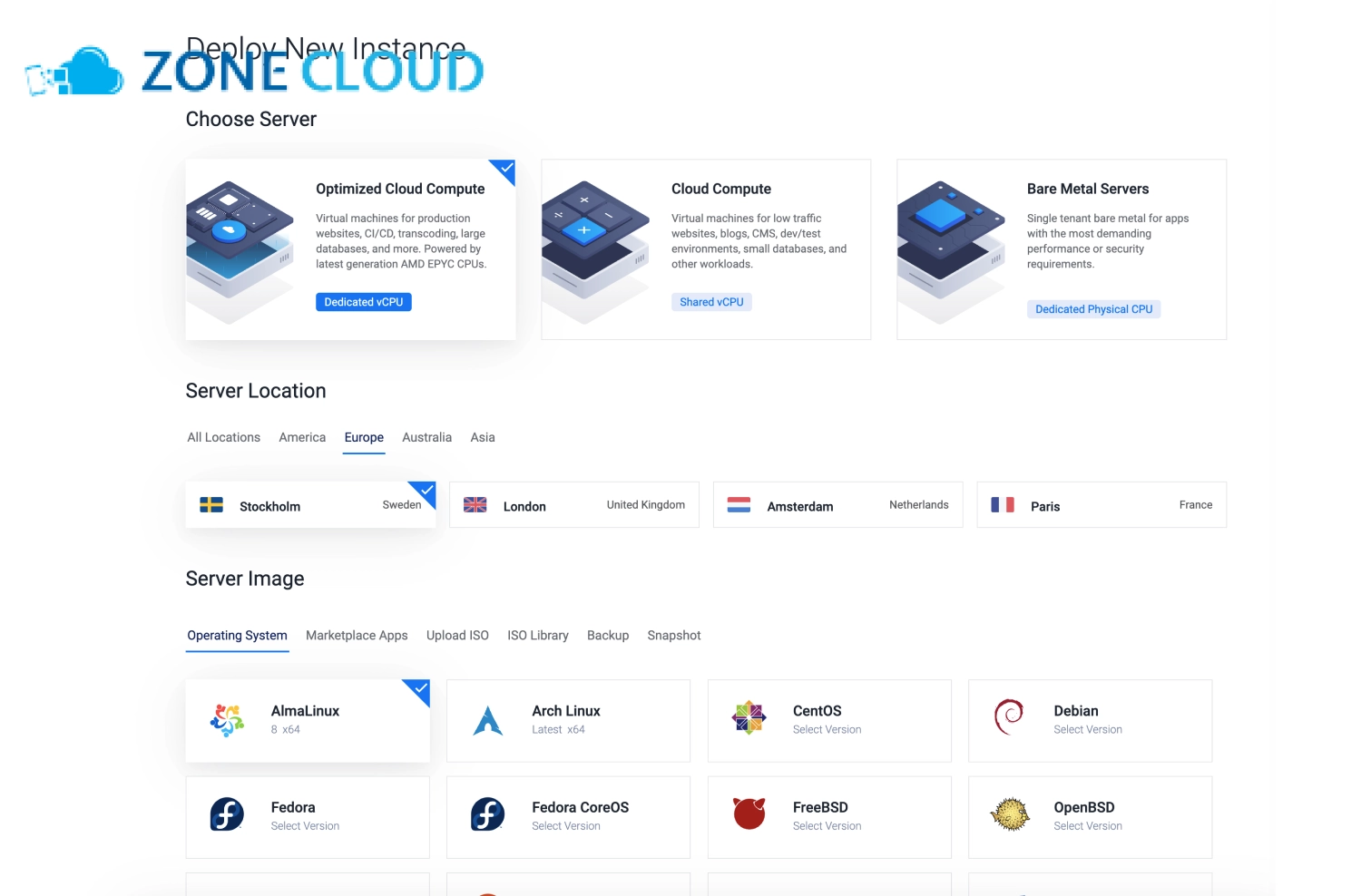
Task: Click the France flag icon
Action: [x=1003, y=505]
